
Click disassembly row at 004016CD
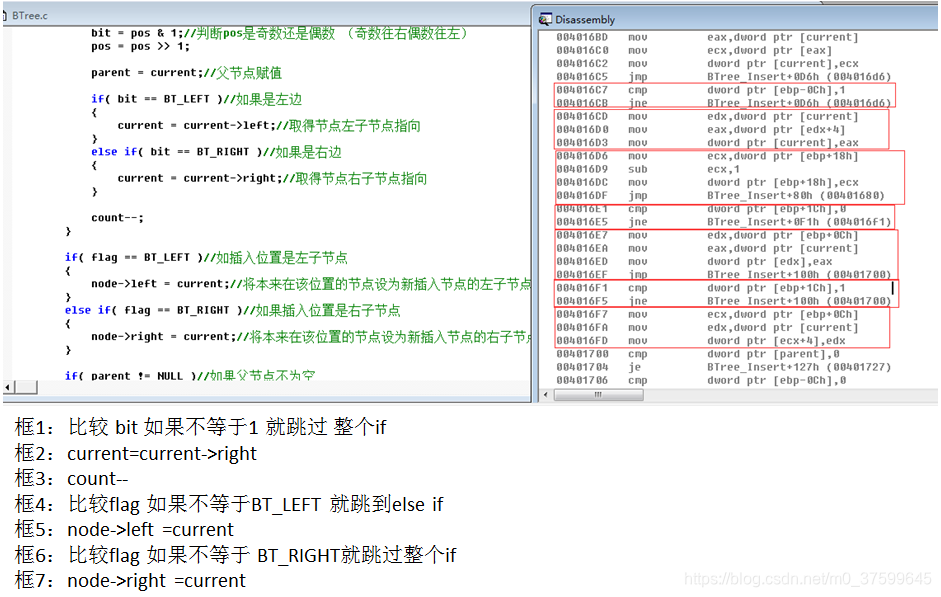tap(707, 116)
